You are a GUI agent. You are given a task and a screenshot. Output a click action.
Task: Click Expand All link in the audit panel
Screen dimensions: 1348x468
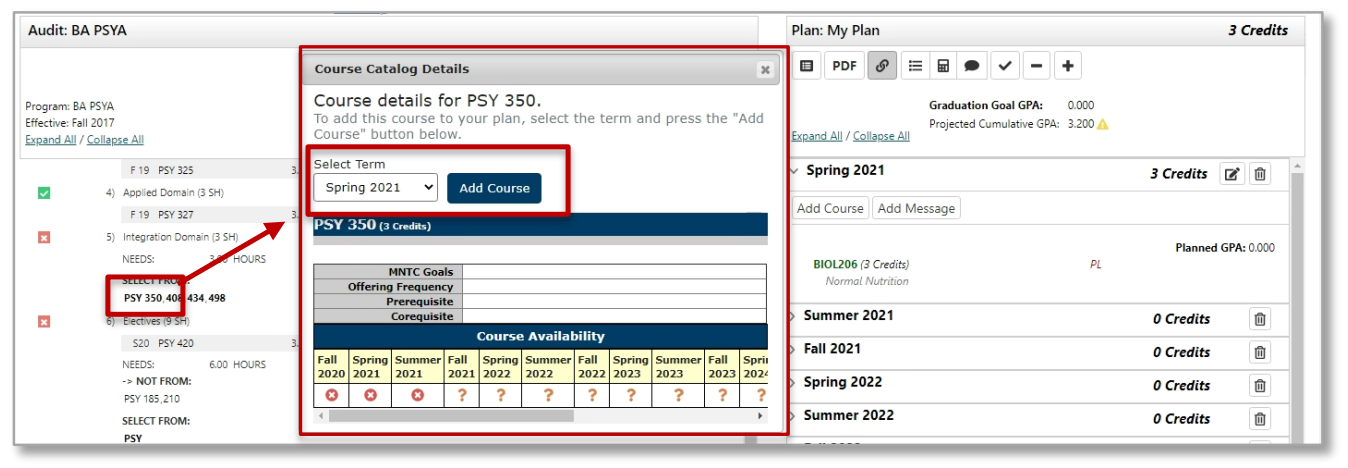(50, 140)
